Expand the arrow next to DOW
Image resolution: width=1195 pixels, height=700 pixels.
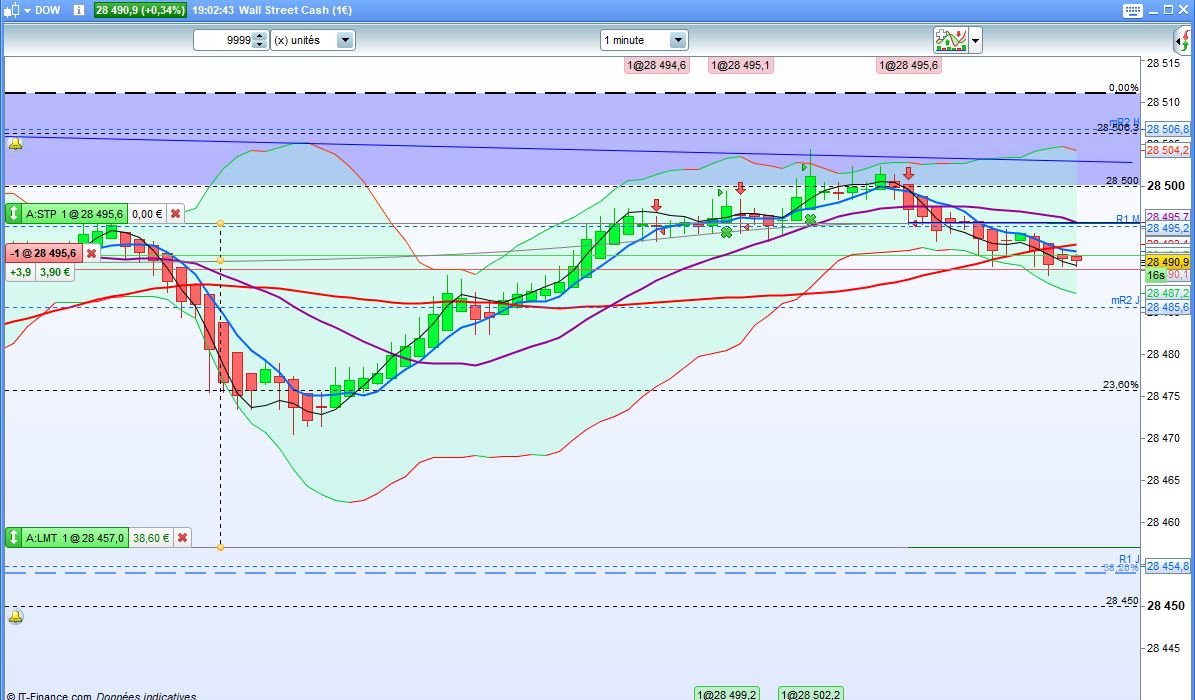tap(27, 11)
